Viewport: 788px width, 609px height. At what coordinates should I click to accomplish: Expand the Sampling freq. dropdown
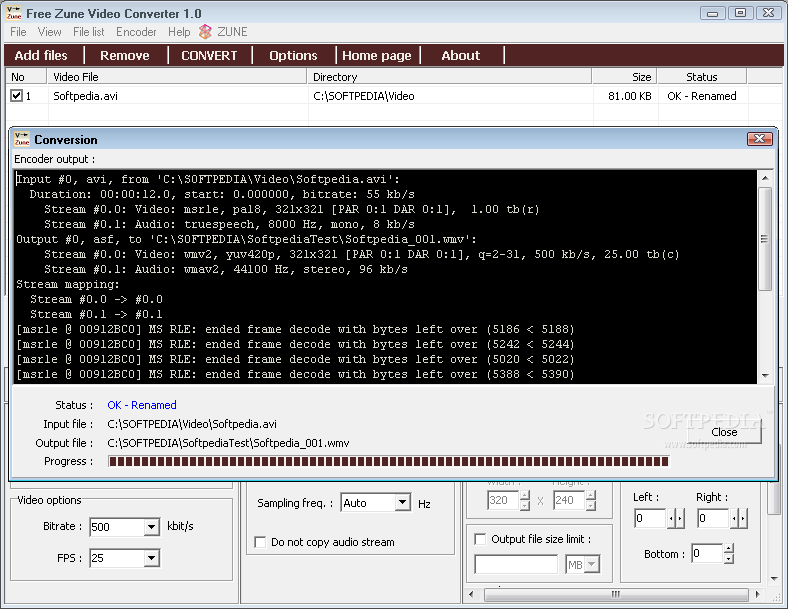[403, 502]
